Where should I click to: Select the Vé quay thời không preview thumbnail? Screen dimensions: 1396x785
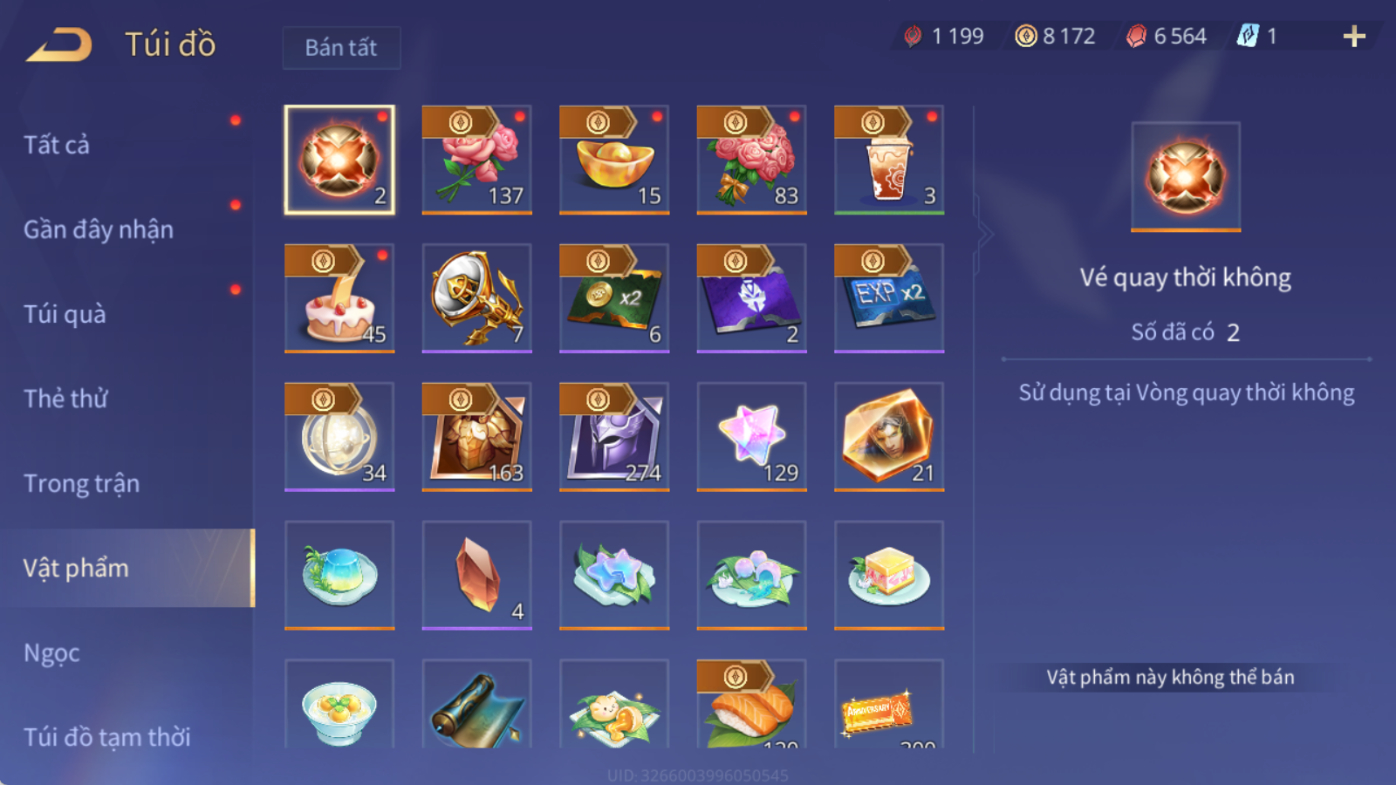(x=1186, y=177)
